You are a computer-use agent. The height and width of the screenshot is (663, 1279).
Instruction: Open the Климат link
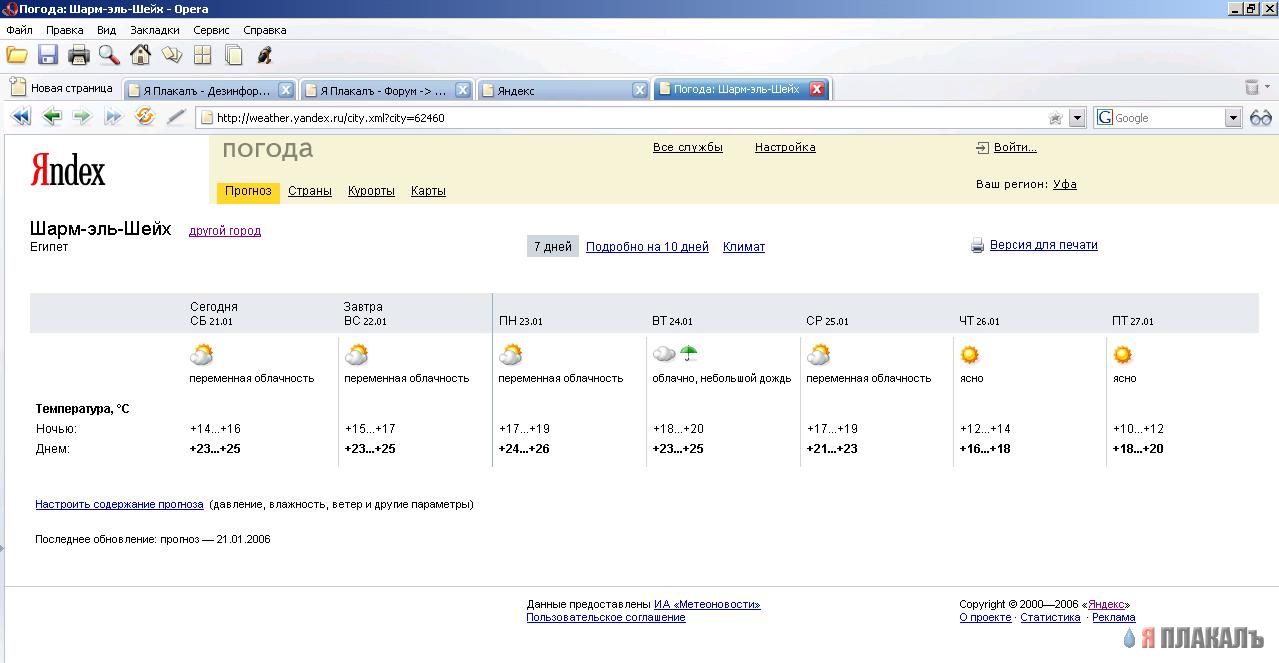tap(744, 247)
